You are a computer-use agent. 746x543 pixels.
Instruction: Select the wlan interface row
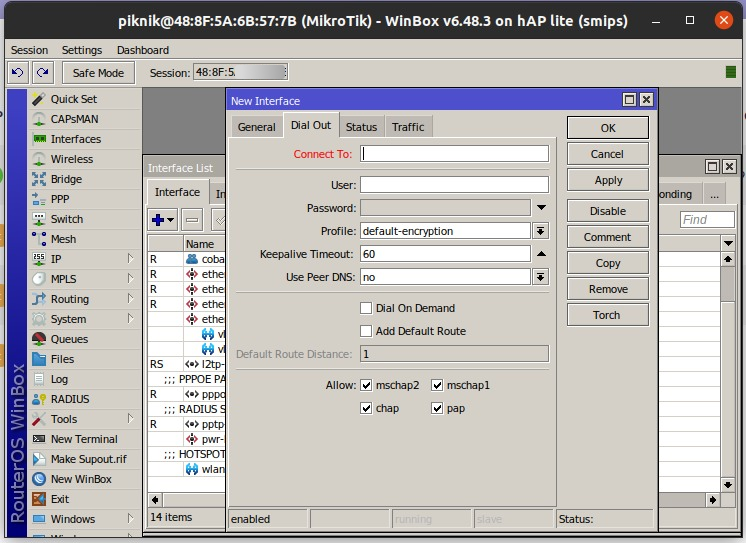point(186,469)
